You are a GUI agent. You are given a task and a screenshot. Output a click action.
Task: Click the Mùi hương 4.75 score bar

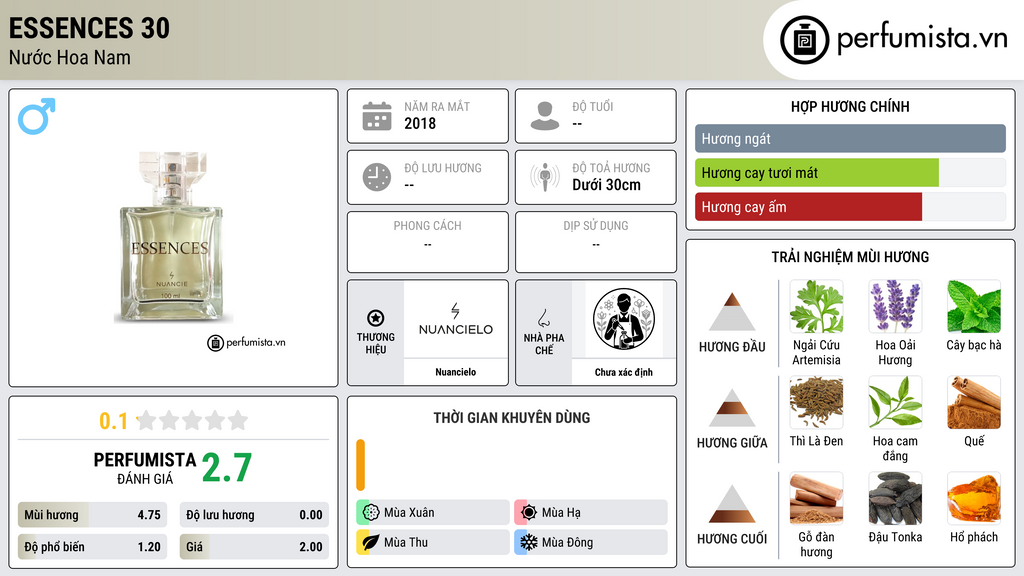click(x=92, y=515)
